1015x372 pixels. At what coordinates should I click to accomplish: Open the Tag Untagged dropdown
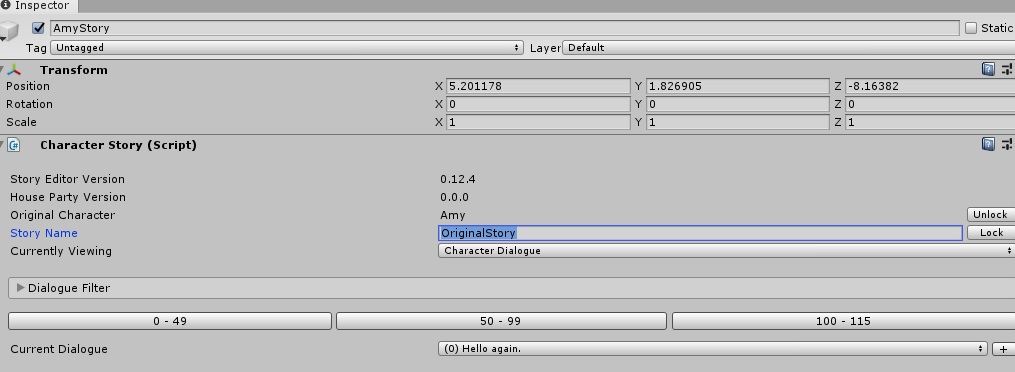coord(287,47)
